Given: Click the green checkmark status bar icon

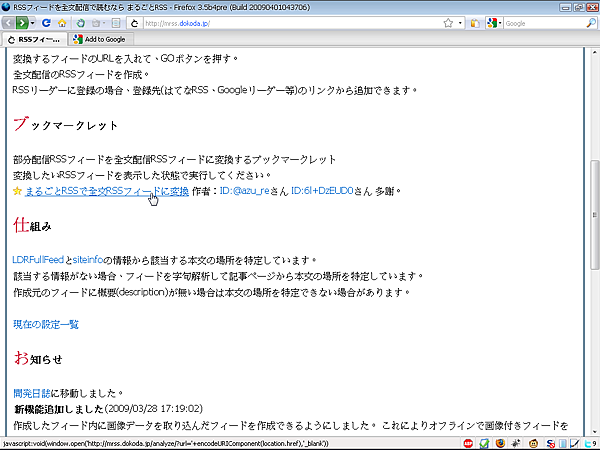Looking at the screenshot, I should (484, 443).
